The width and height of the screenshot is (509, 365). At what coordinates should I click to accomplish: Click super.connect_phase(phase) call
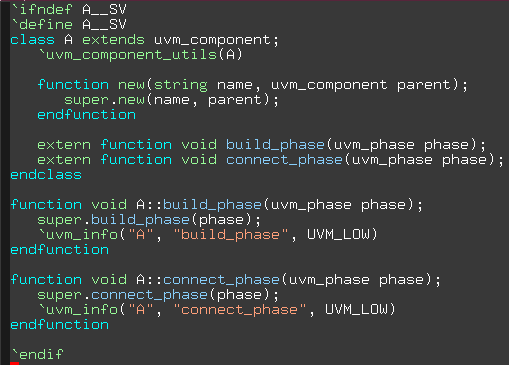158,295
